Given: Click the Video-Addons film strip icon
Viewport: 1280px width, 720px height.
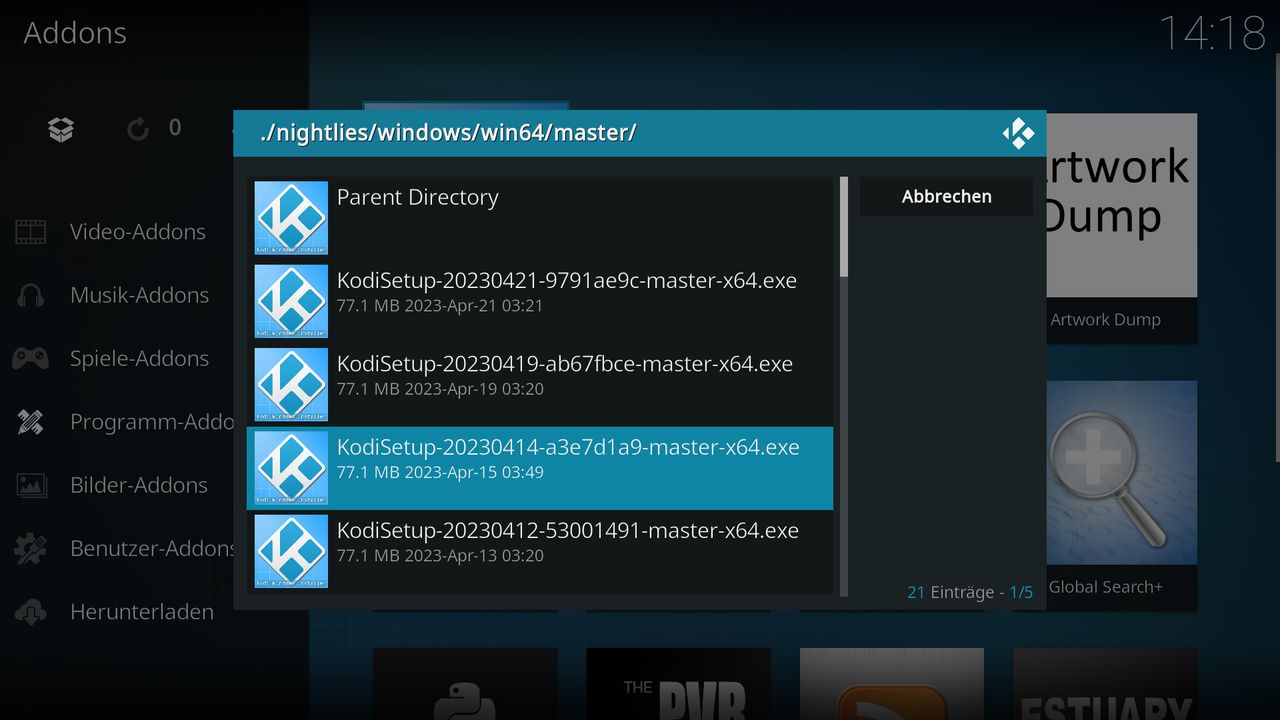Looking at the screenshot, I should coord(31,232).
